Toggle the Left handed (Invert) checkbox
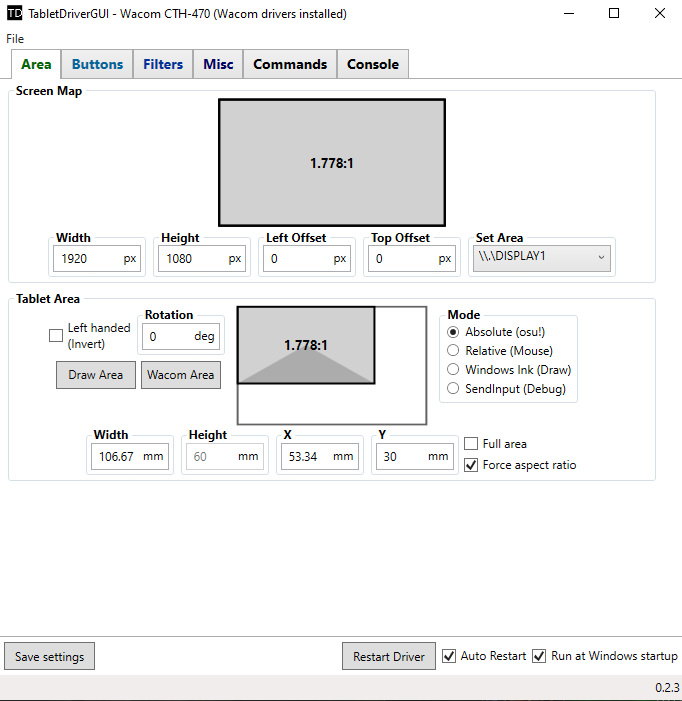The image size is (682, 701). [x=56, y=335]
